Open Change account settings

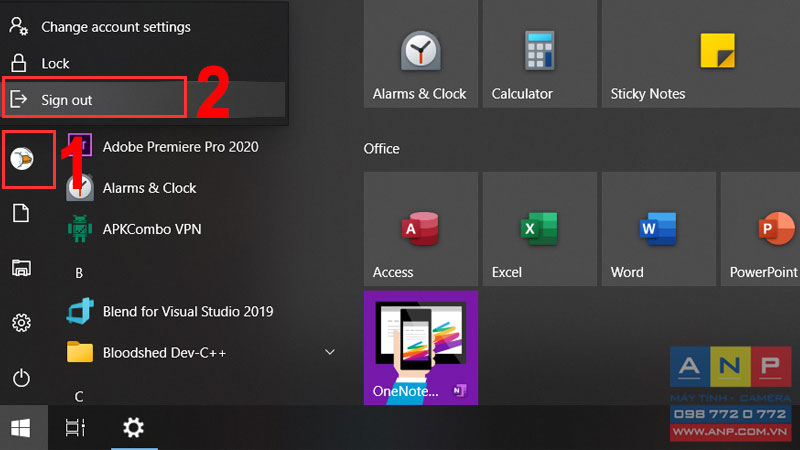coord(144,27)
